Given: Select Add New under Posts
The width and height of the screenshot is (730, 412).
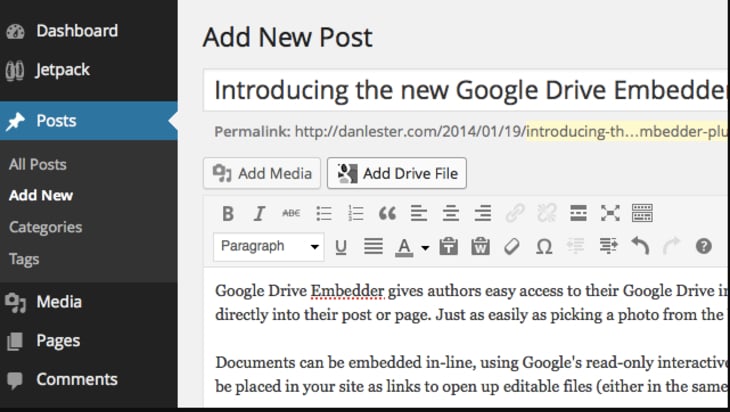Looking at the screenshot, I should (x=41, y=196).
